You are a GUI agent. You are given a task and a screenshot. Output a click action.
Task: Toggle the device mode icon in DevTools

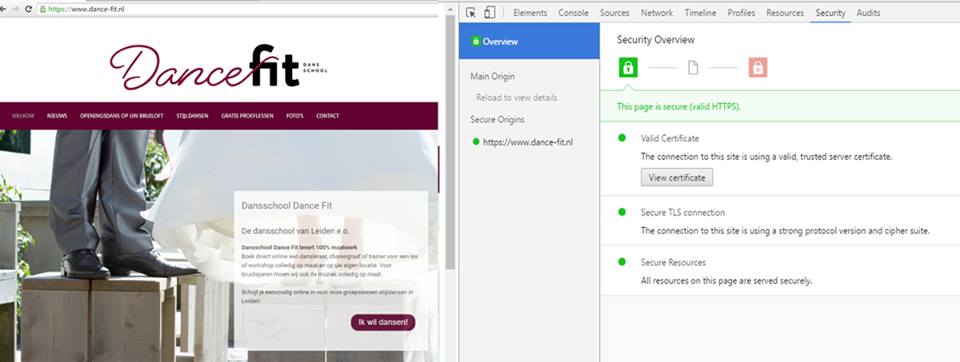(489, 12)
